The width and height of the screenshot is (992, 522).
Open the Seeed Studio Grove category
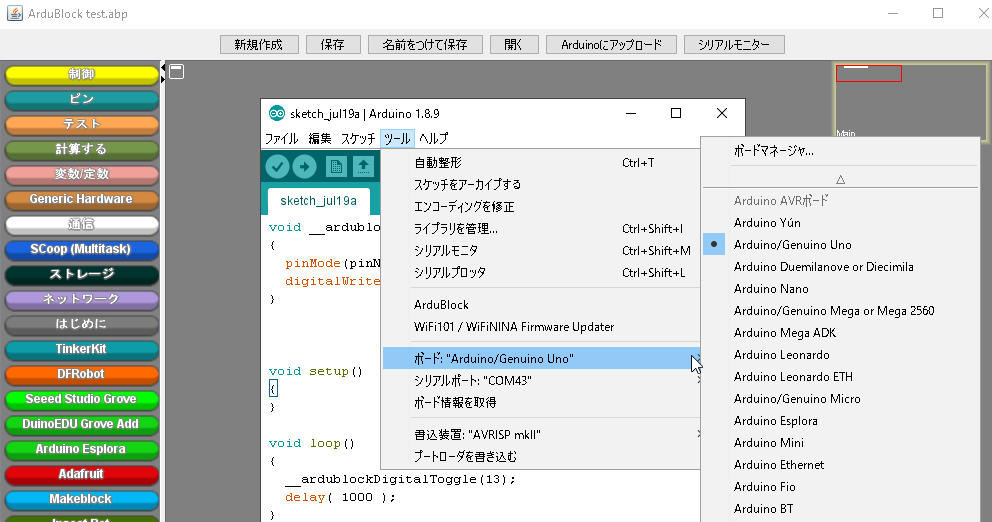[81, 399]
